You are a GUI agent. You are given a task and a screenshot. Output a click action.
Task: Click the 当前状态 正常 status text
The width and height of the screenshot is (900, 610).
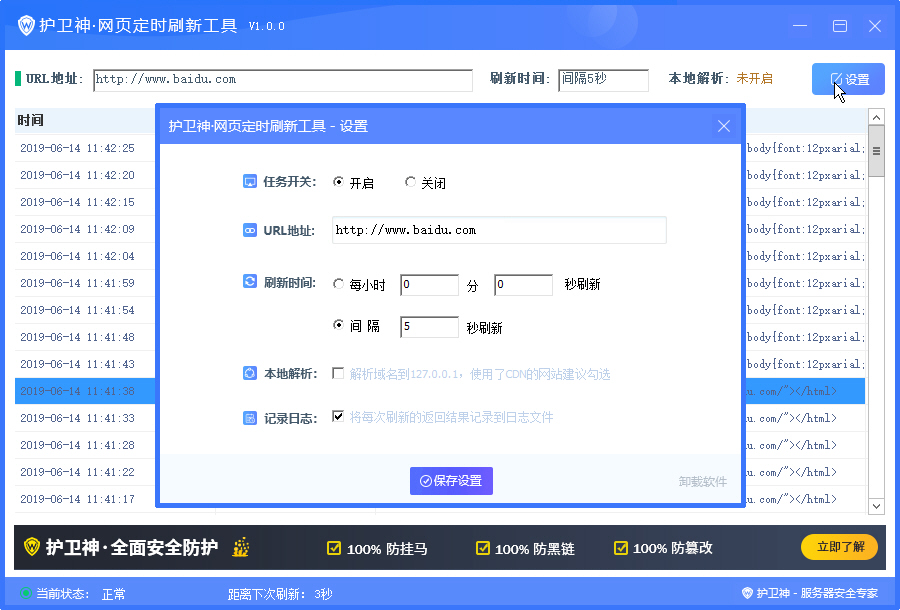[x=81, y=594]
